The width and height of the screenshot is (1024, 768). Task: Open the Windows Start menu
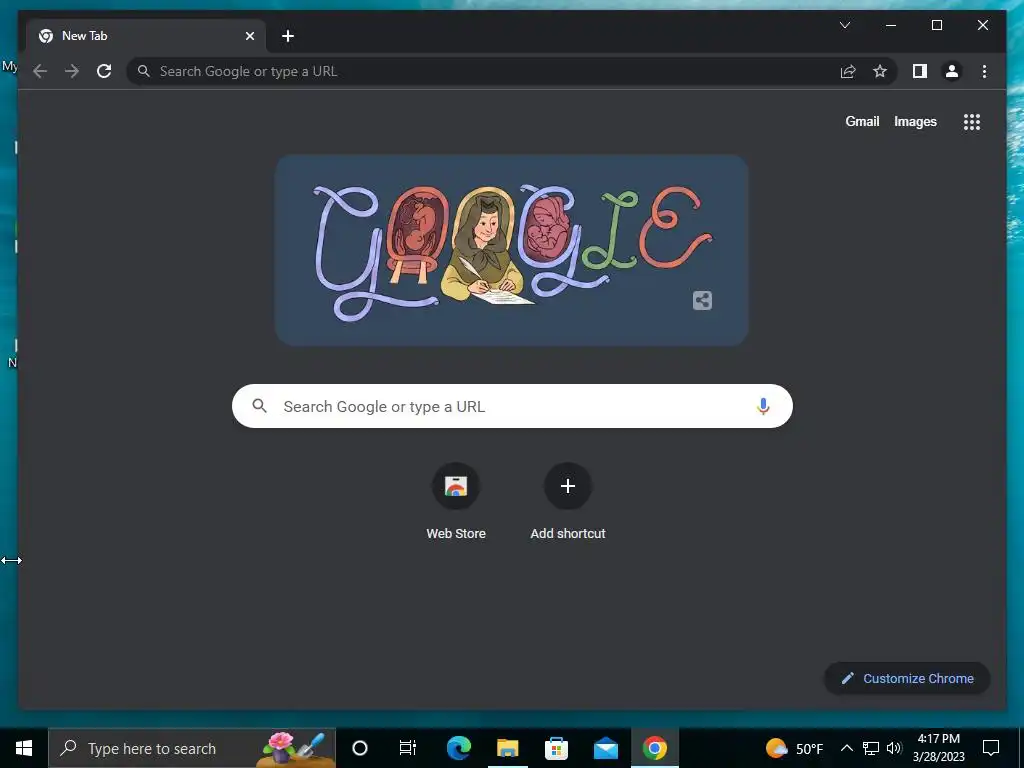pos(24,748)
